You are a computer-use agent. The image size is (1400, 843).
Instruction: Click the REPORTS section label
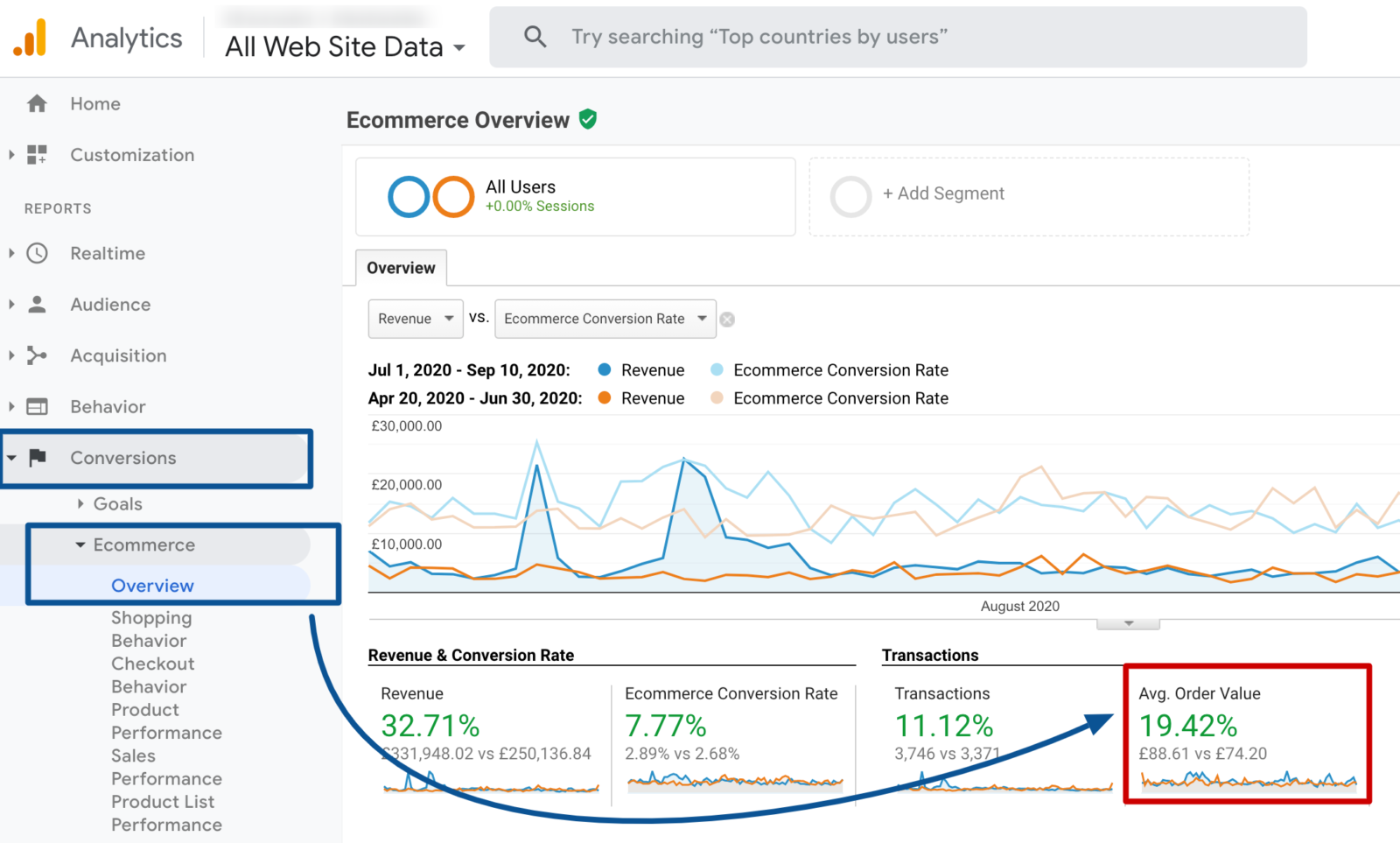pyautogui.click(x=58, y=208)
